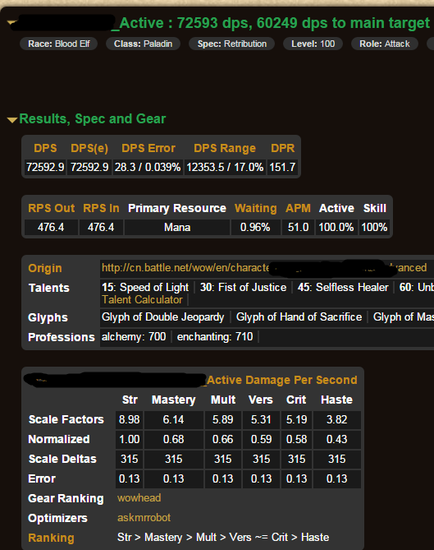
Task: Click the 15: Speed of Light talent
Action: click(145, 287)
